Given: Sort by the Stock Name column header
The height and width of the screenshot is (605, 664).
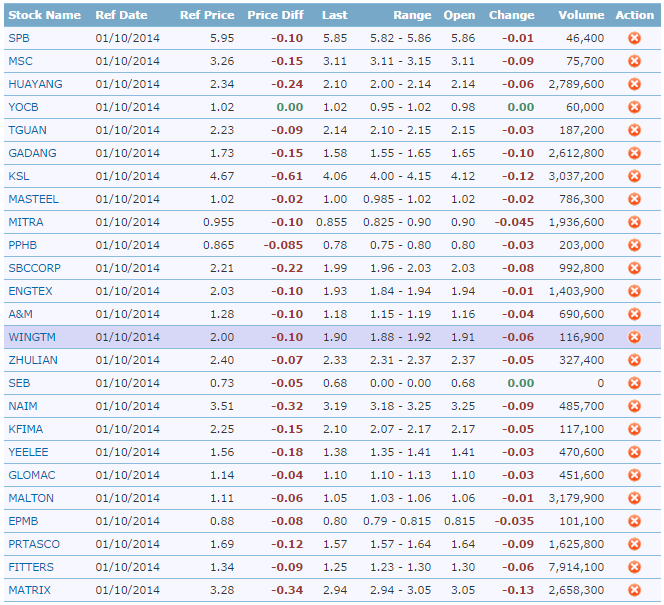Looking at the screenshot, I should [44, 15].
